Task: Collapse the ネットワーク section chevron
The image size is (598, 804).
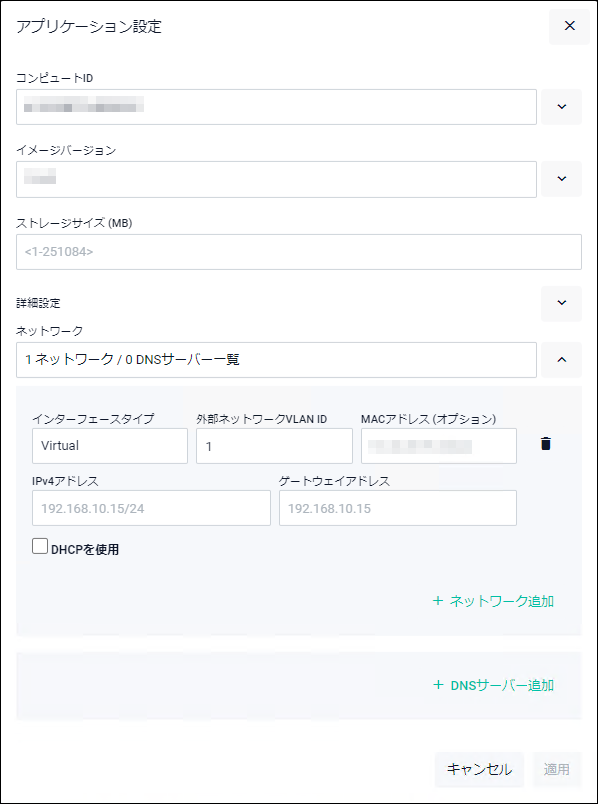Action: [x=562, y=360]
